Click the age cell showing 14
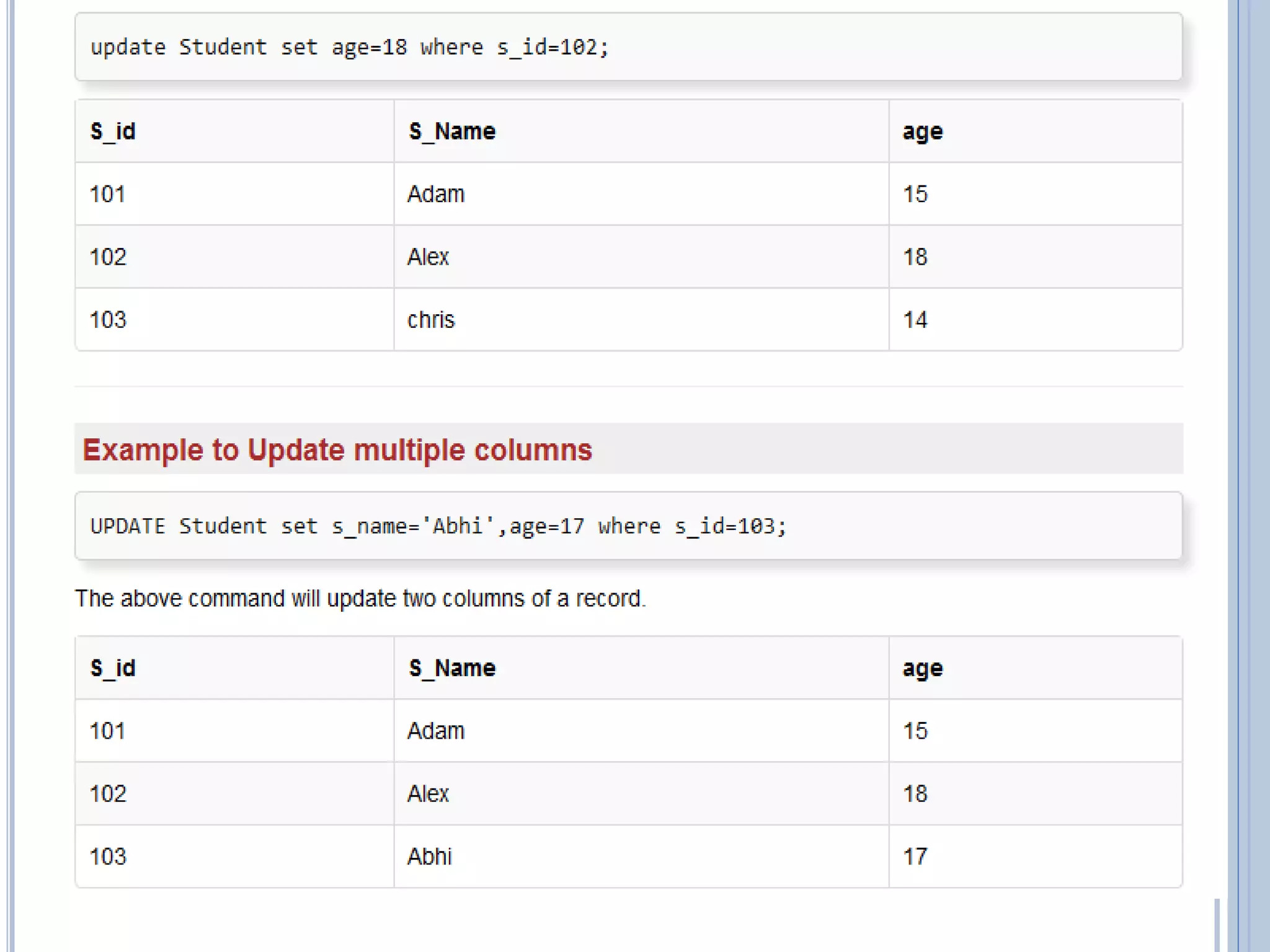1270x952 pixels. point(915,320)
